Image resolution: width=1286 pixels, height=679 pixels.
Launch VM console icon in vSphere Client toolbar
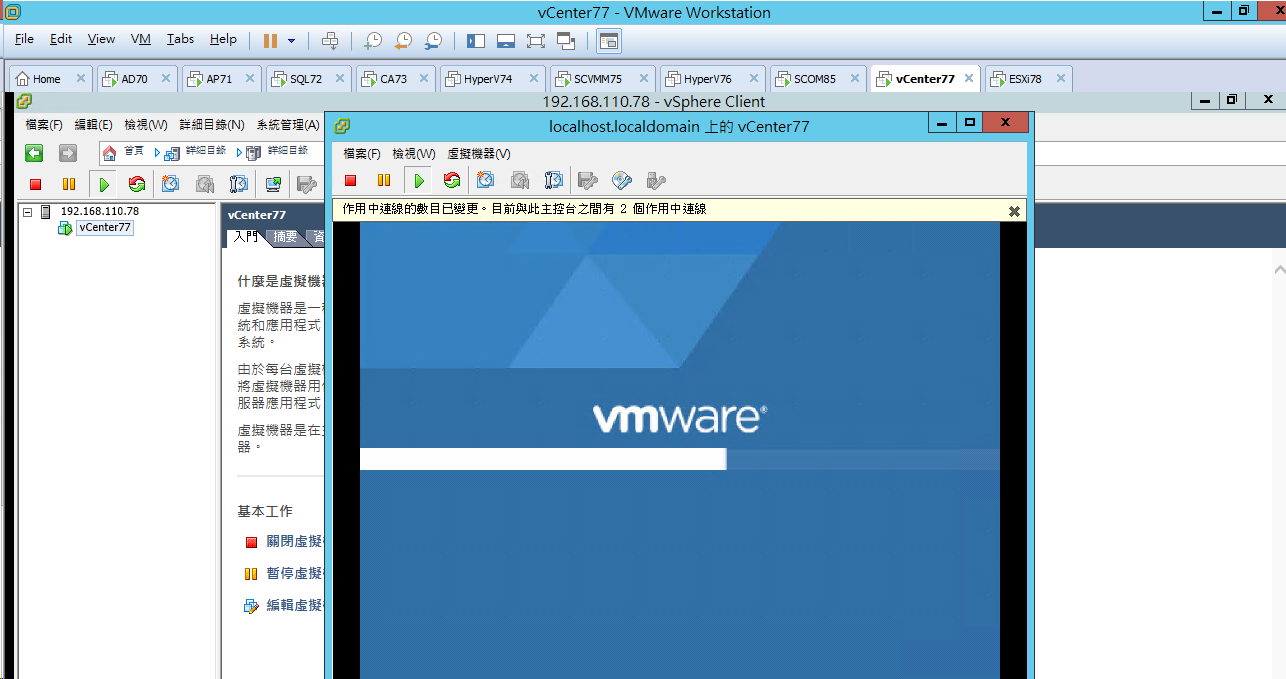(x=273, y=184)
